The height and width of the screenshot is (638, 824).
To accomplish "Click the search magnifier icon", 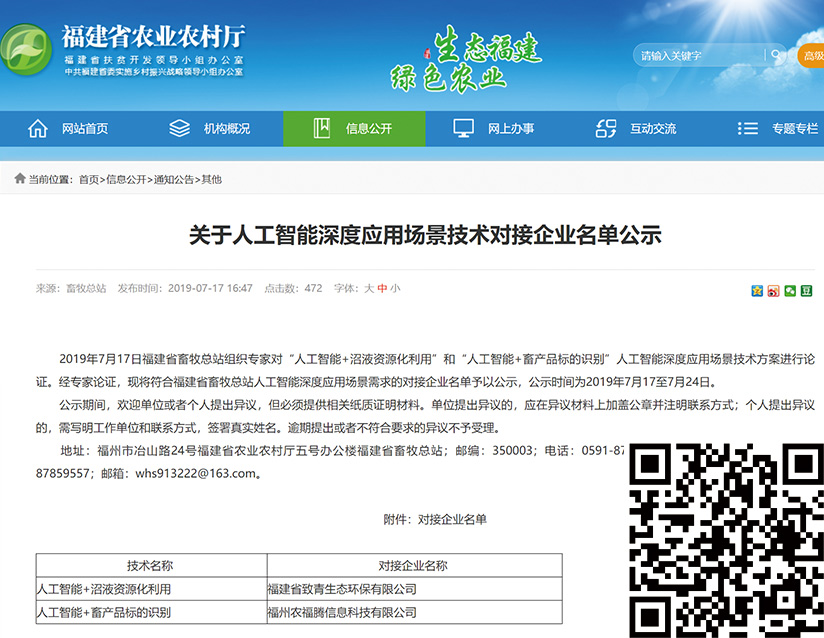I will tap(776, 55).
